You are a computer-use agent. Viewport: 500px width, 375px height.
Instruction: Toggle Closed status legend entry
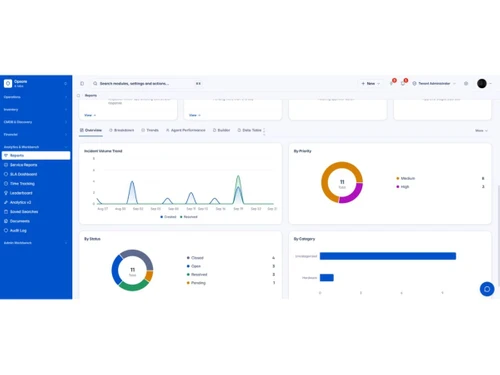pos(195,258)
